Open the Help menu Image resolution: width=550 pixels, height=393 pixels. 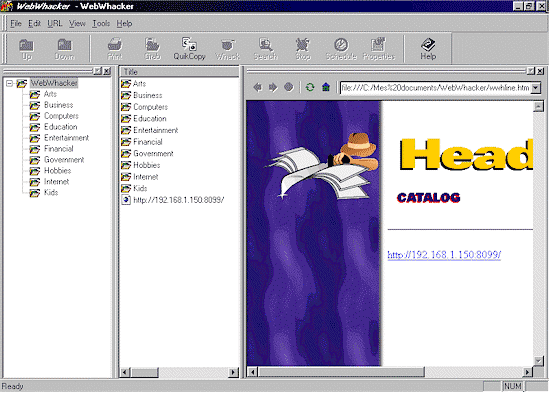[124, 24]
